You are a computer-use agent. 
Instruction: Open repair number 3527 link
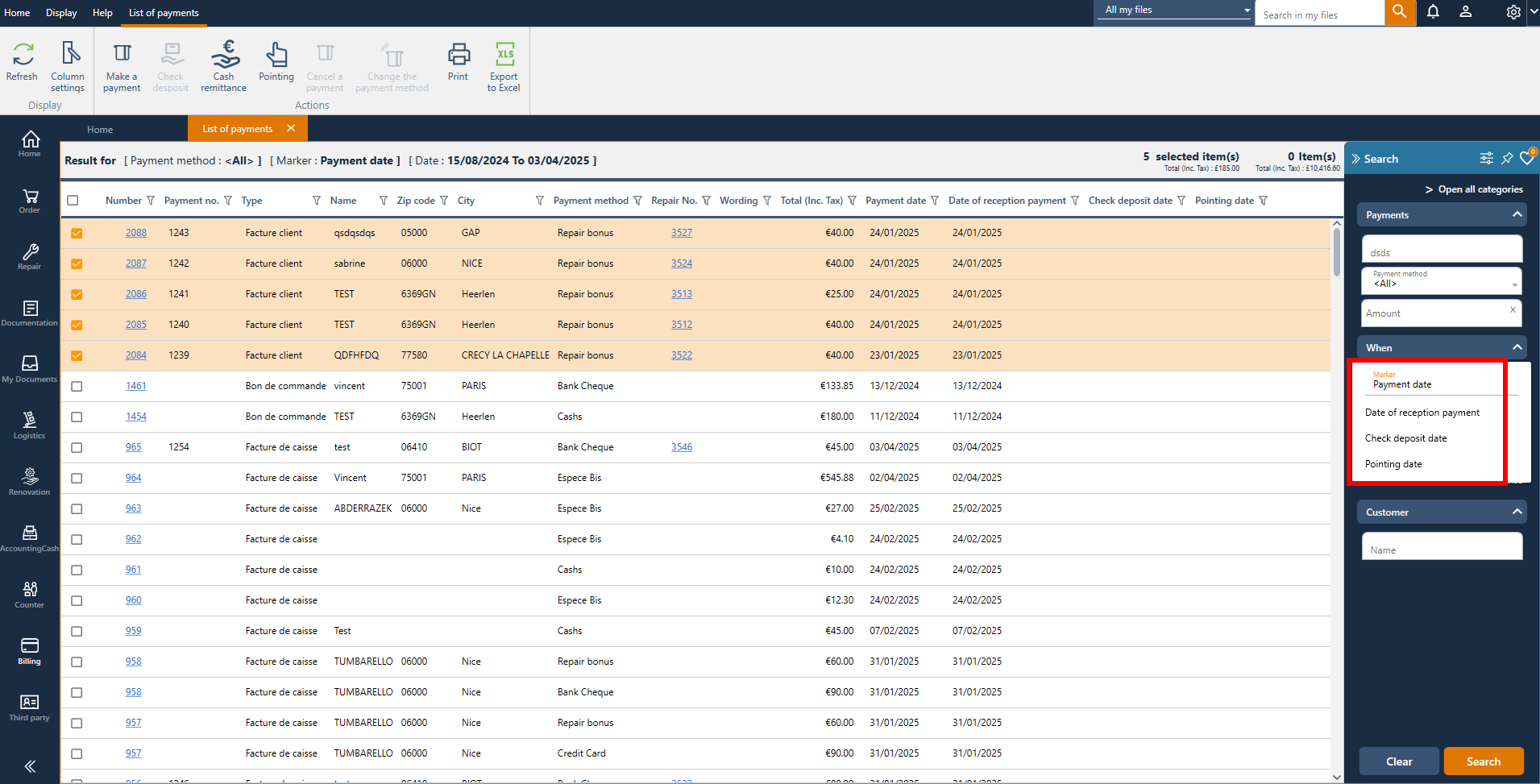682,233
